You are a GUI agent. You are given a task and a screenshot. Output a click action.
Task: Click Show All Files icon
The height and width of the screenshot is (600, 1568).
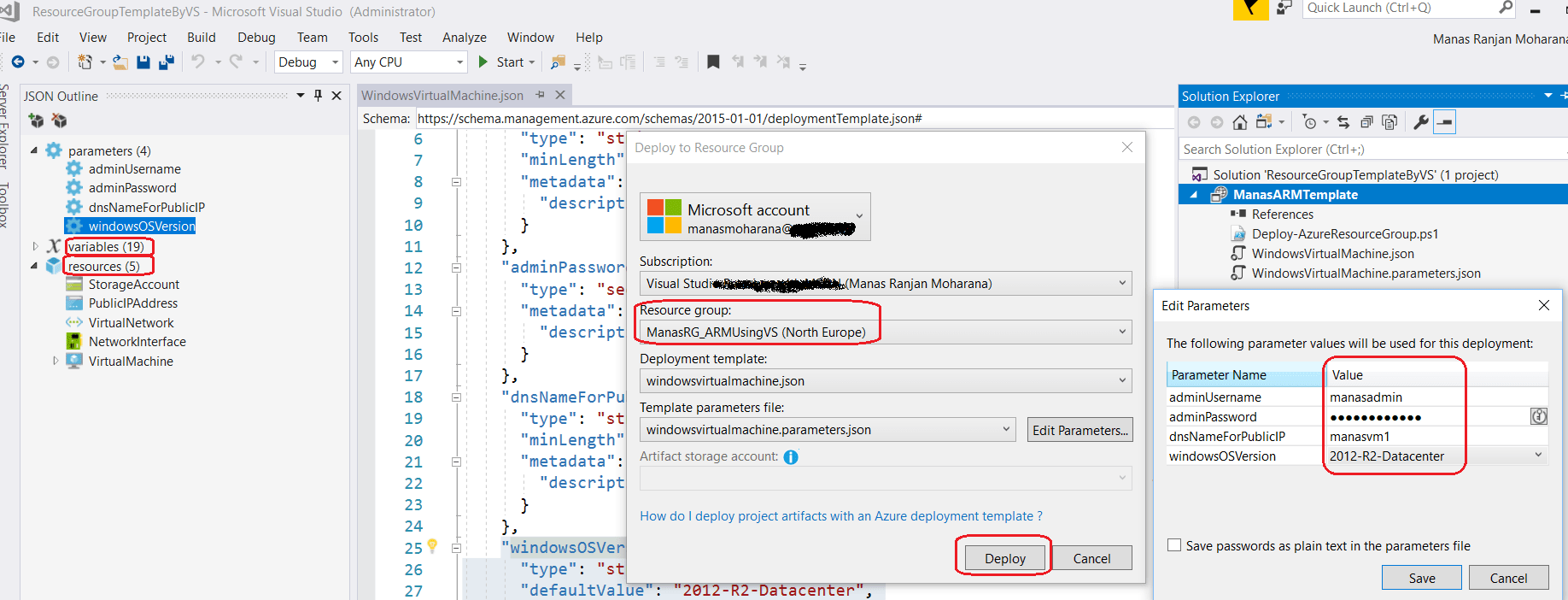click(x=1390, y=122)
